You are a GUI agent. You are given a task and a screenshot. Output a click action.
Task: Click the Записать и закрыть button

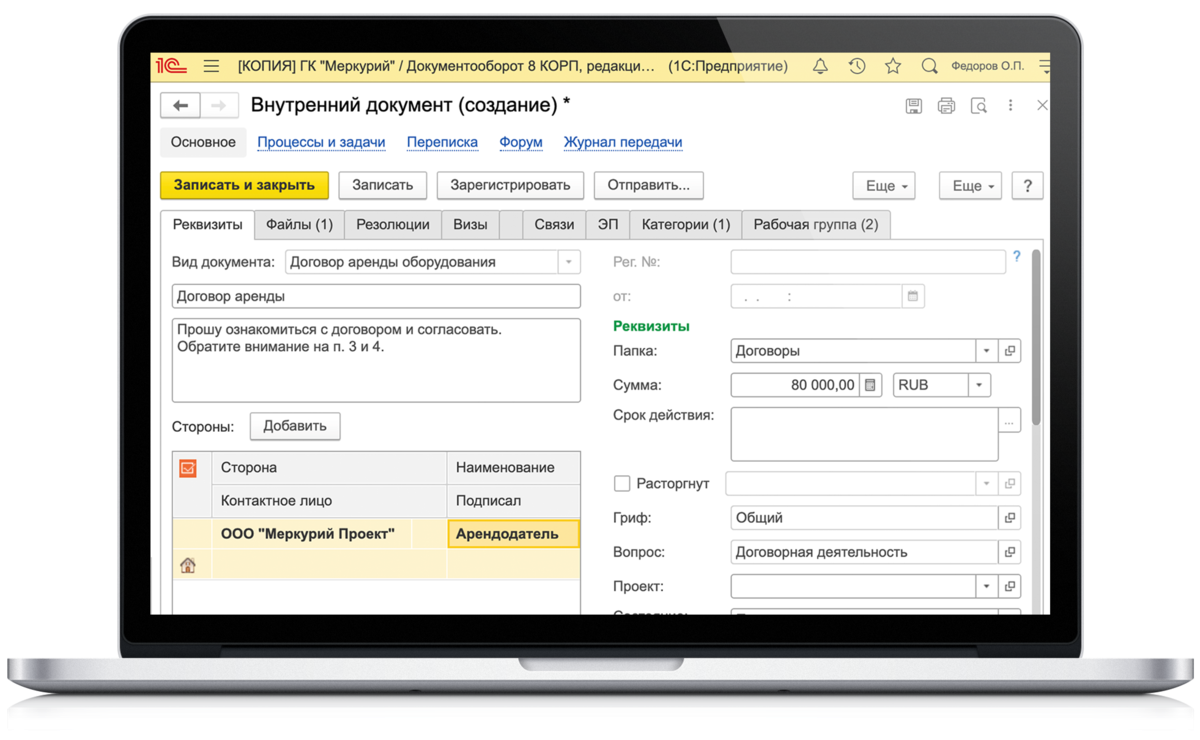point(244,185)
